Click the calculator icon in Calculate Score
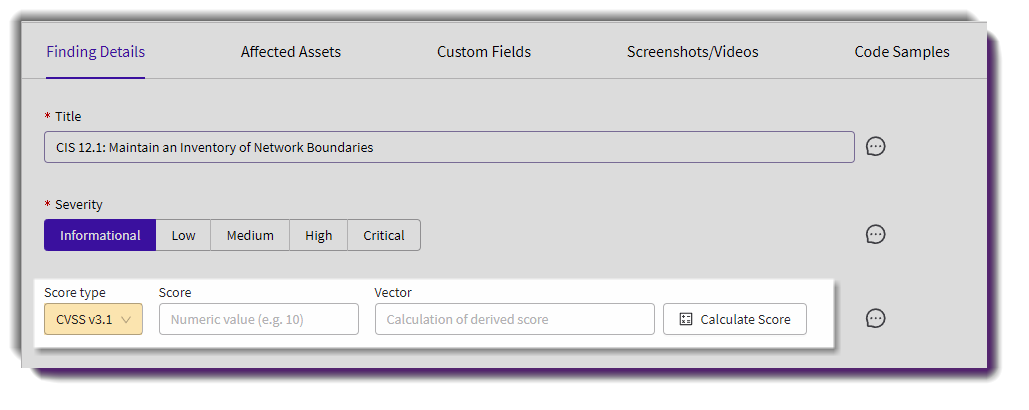1029x410 pixels. (x=686, y=319)
